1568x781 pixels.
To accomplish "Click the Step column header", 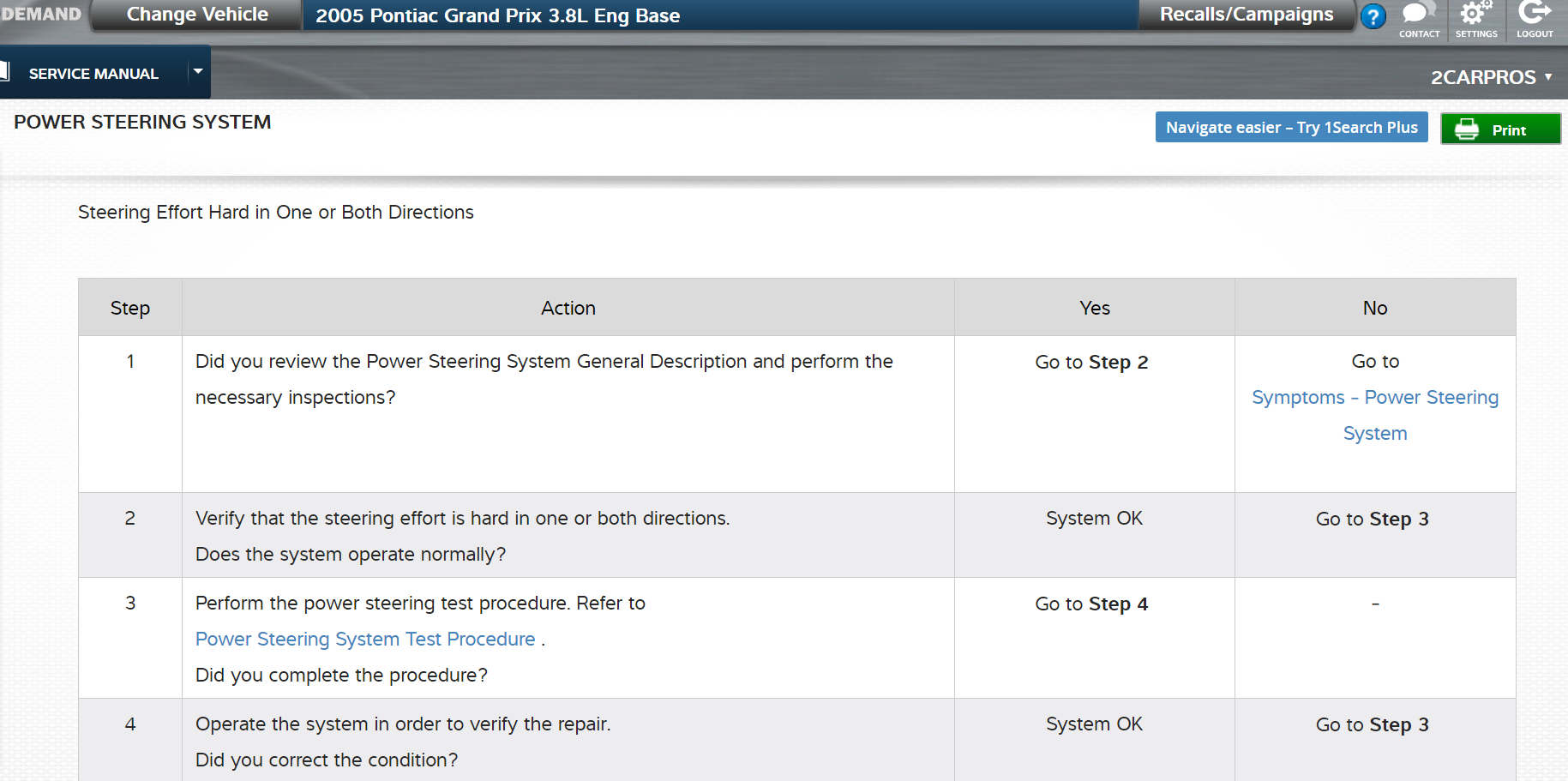I will pyautogui.click(x=129, y=308).
